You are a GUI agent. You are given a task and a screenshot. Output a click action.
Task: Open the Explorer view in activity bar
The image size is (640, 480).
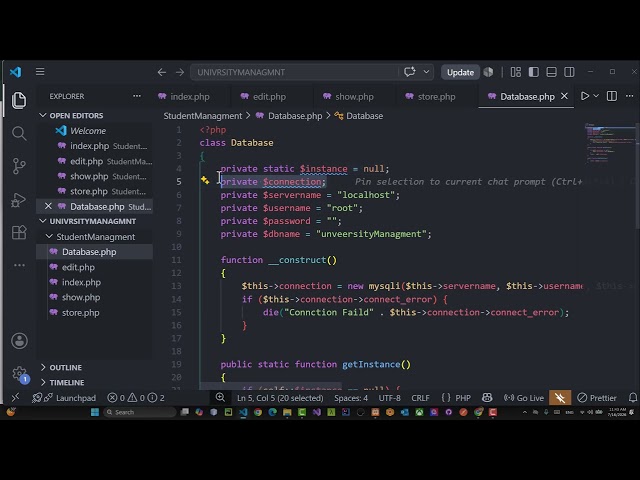click(x=19, y=100)
